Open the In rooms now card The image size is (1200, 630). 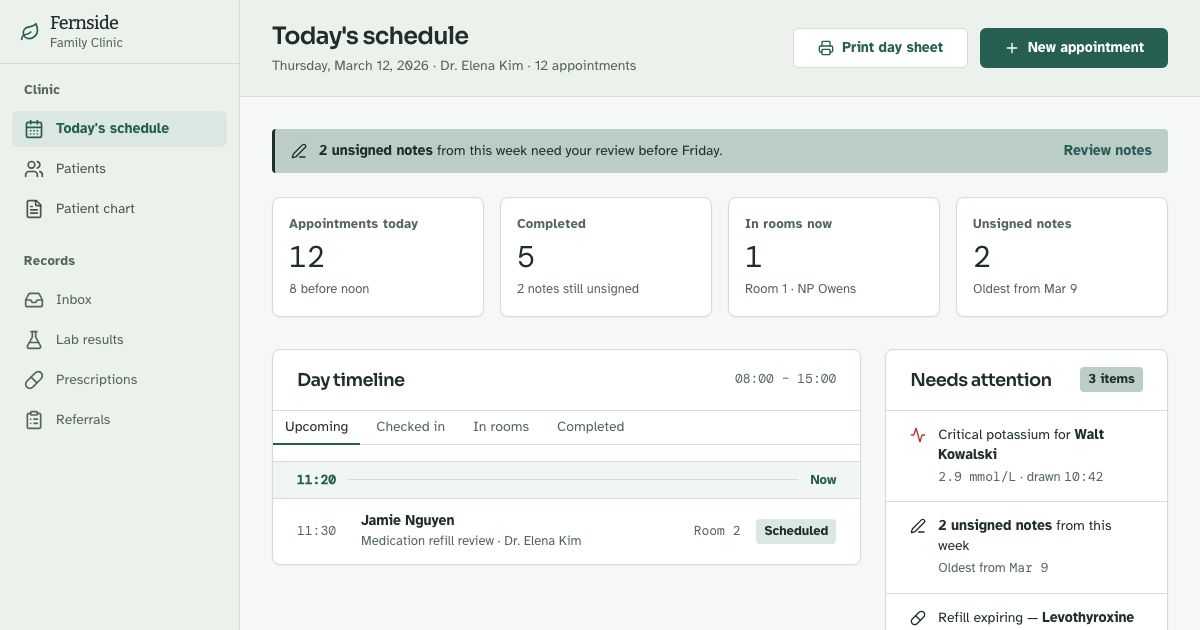[x=834, y=257]
